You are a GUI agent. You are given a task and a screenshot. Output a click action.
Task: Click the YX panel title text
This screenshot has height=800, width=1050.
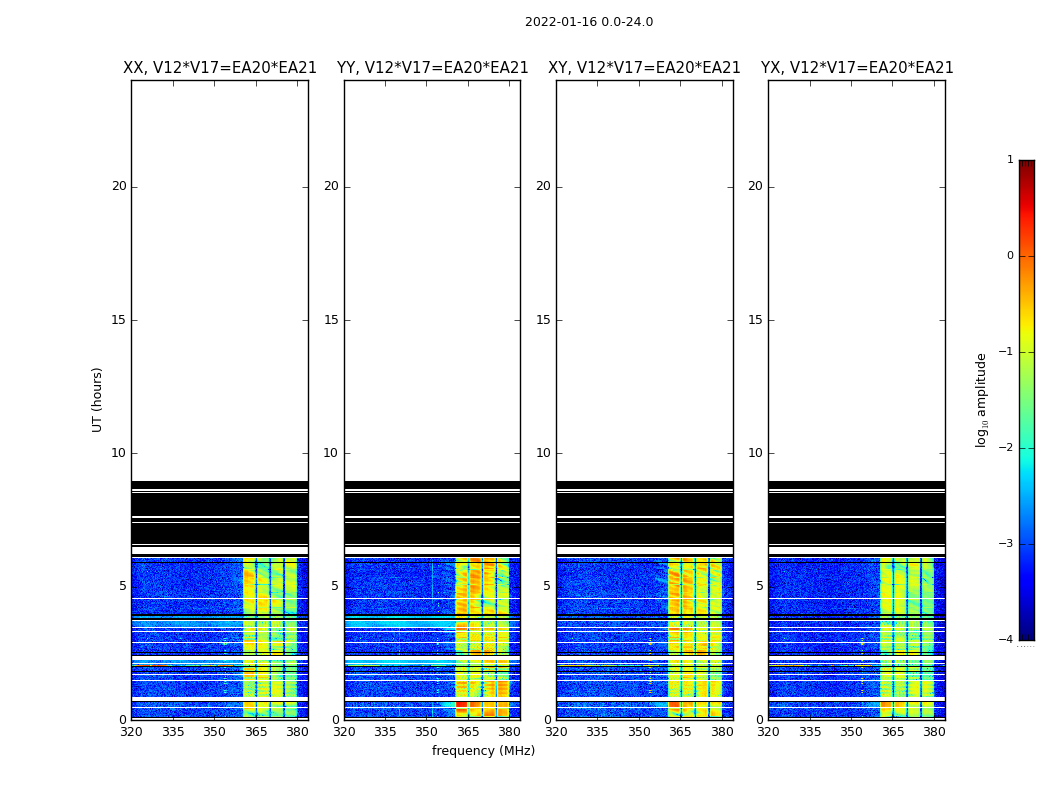[857, 68]
